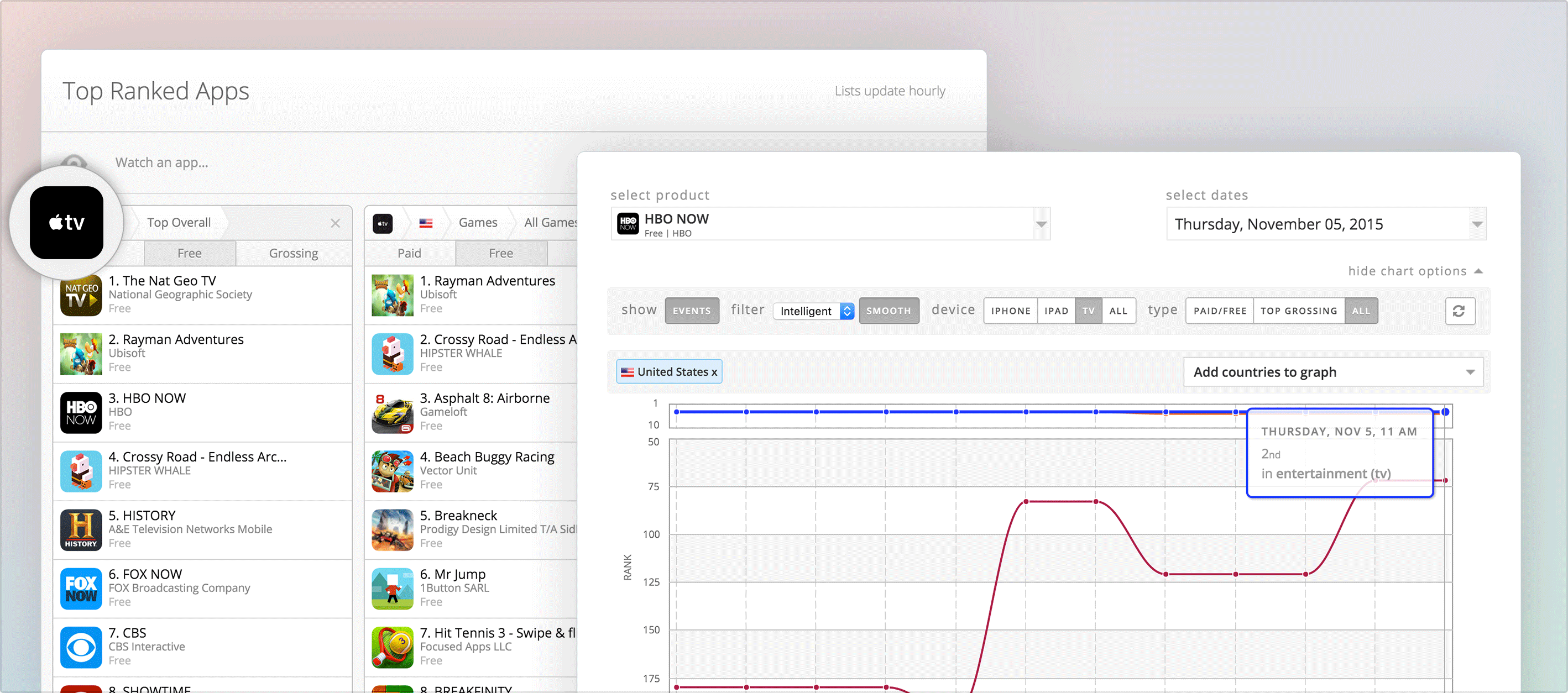Click the FOX NOW app icon

point(81,589)
